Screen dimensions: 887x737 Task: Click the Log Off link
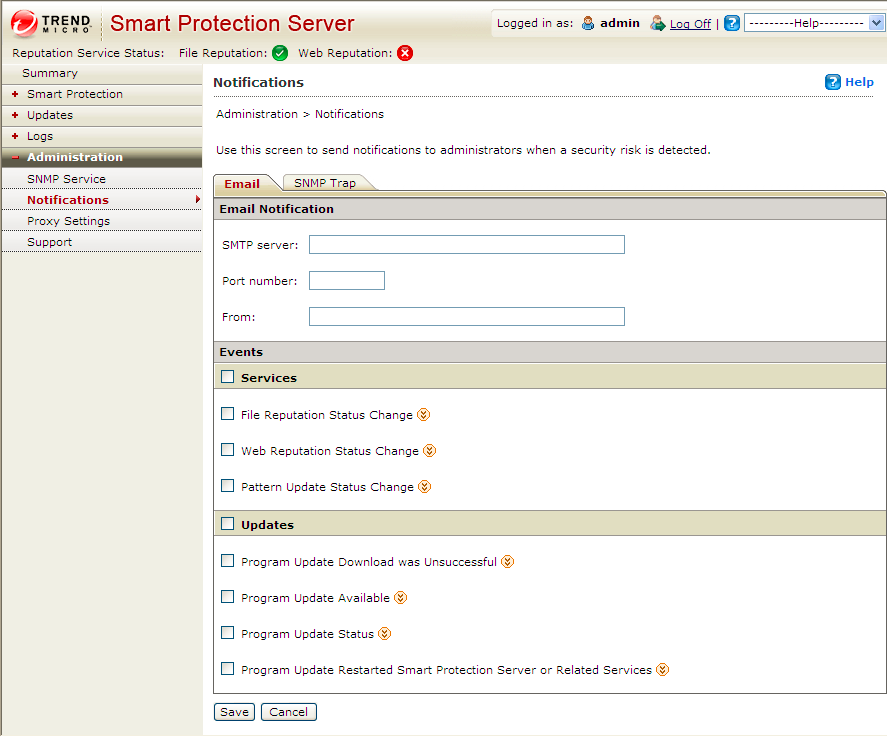(690, 23)
